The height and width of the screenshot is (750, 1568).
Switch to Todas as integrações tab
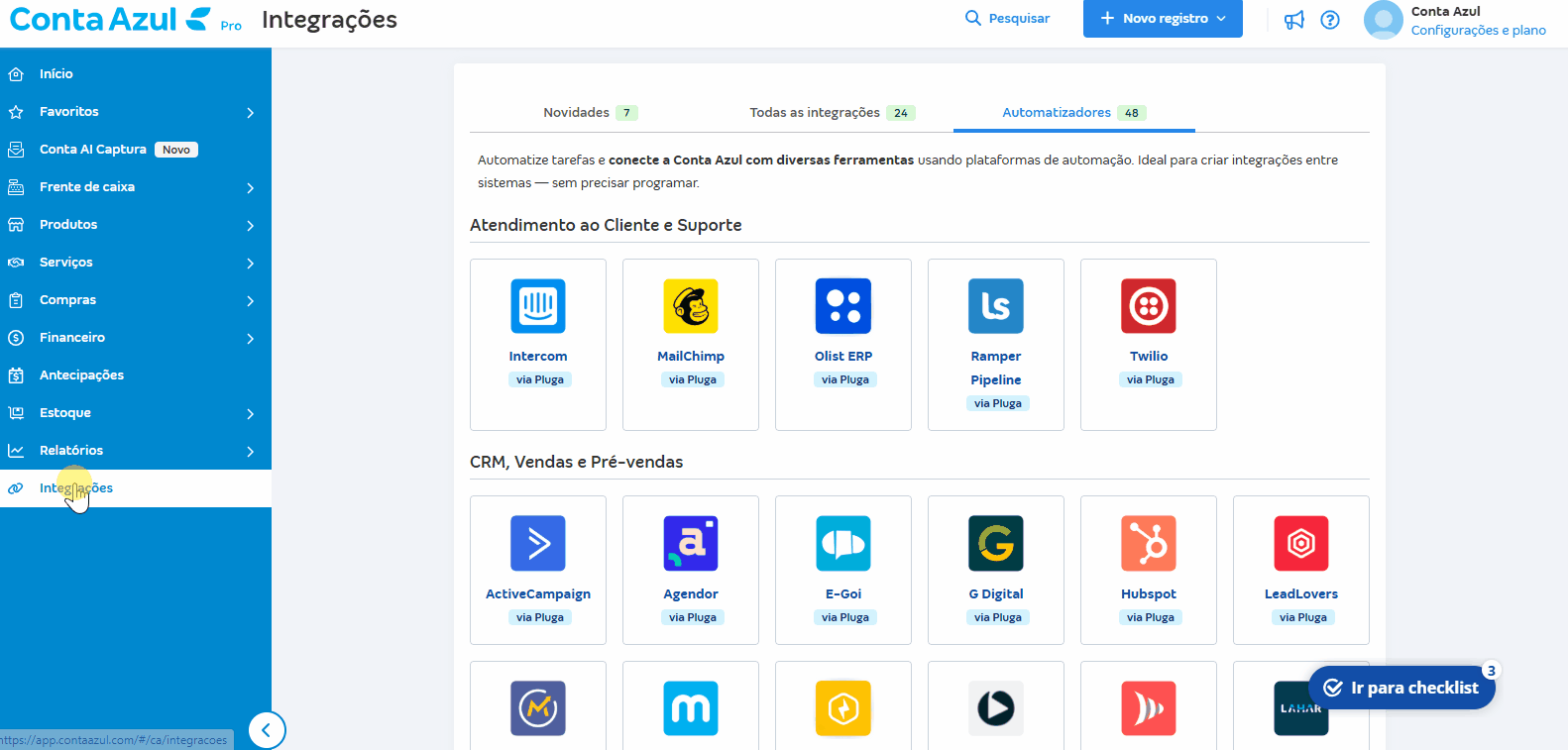click(831, 113)
